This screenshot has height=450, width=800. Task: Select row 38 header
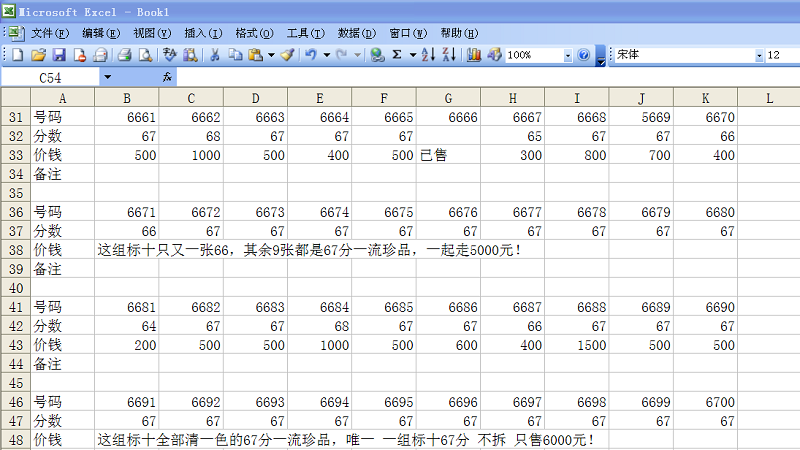[15, 250]
